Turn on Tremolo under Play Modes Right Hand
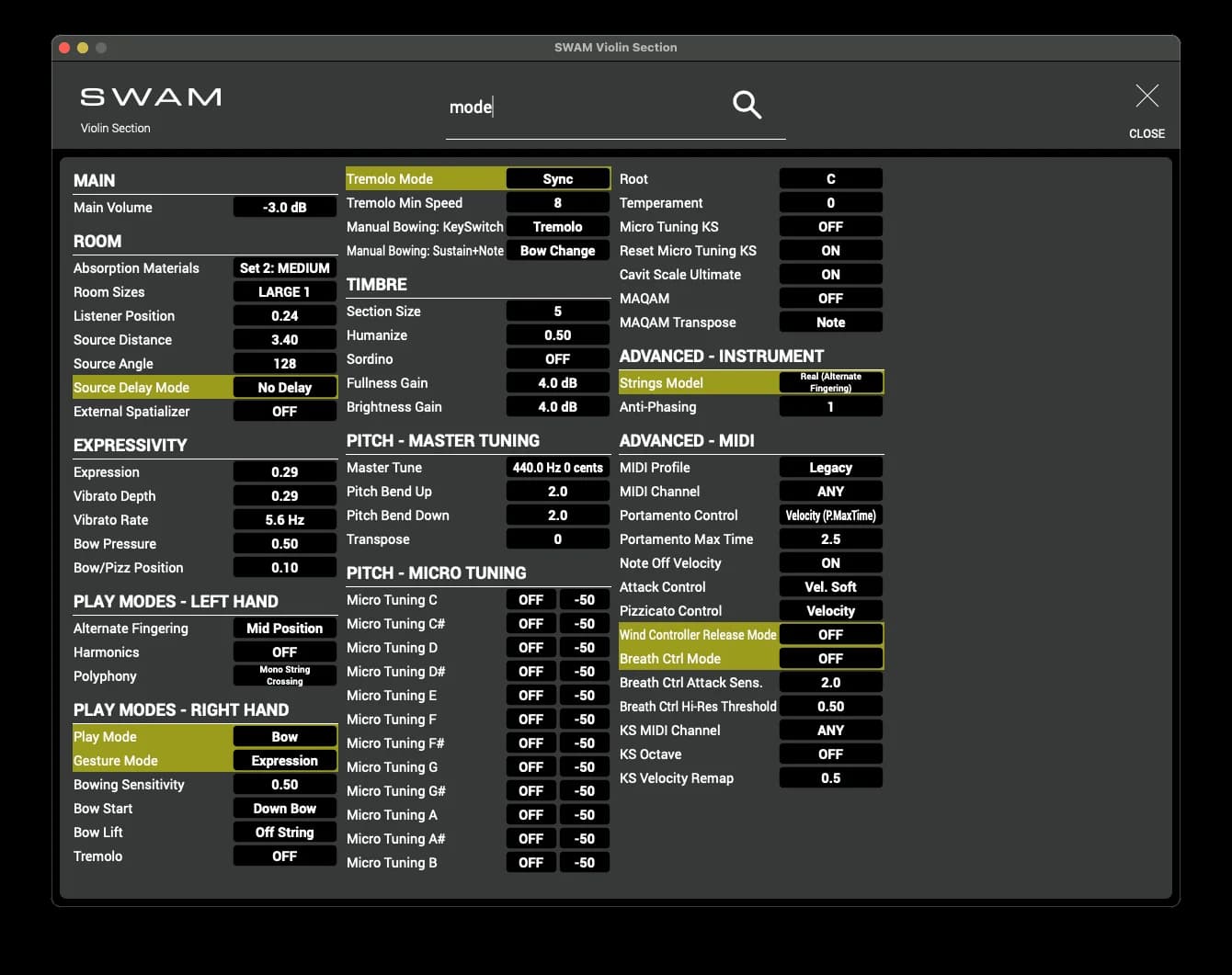Viewport: 1232px width, 975px height. click(x=285, y=856)
